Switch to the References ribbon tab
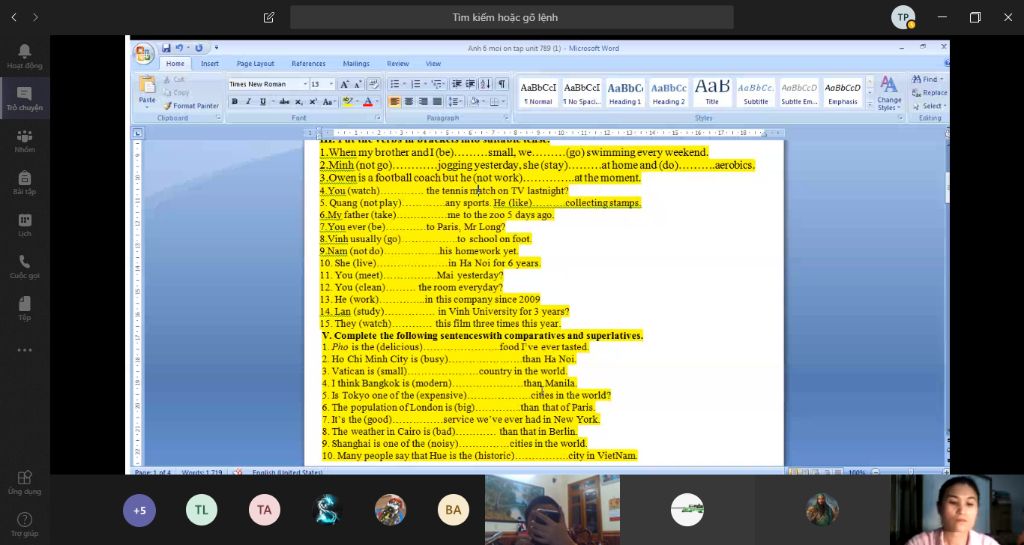The width and height of the screenshot is (1024, 545). [x=308, y=63]
